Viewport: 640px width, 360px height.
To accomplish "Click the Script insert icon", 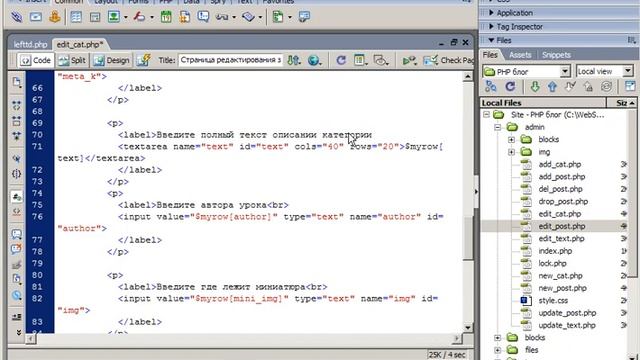I will click(x=248, y=17).
